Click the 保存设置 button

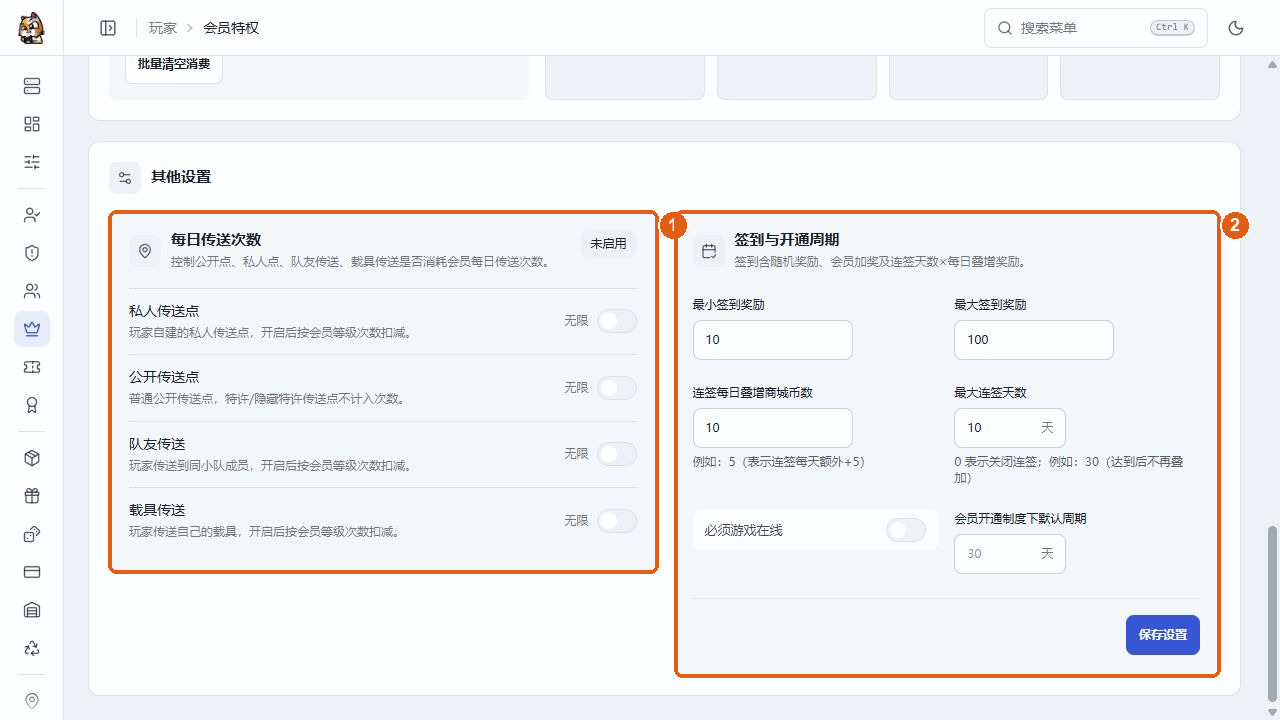pos(1163,635)
